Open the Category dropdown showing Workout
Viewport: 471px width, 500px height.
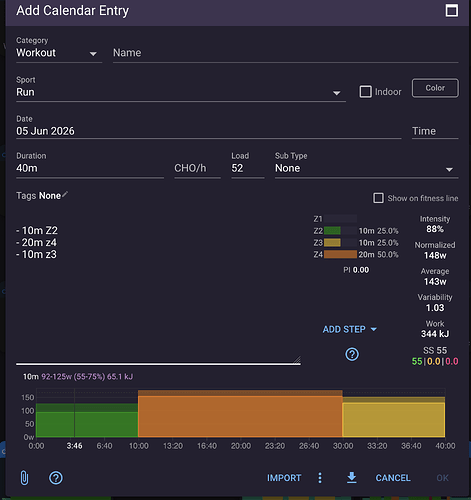pyautogui.click(x=59, y=53)
